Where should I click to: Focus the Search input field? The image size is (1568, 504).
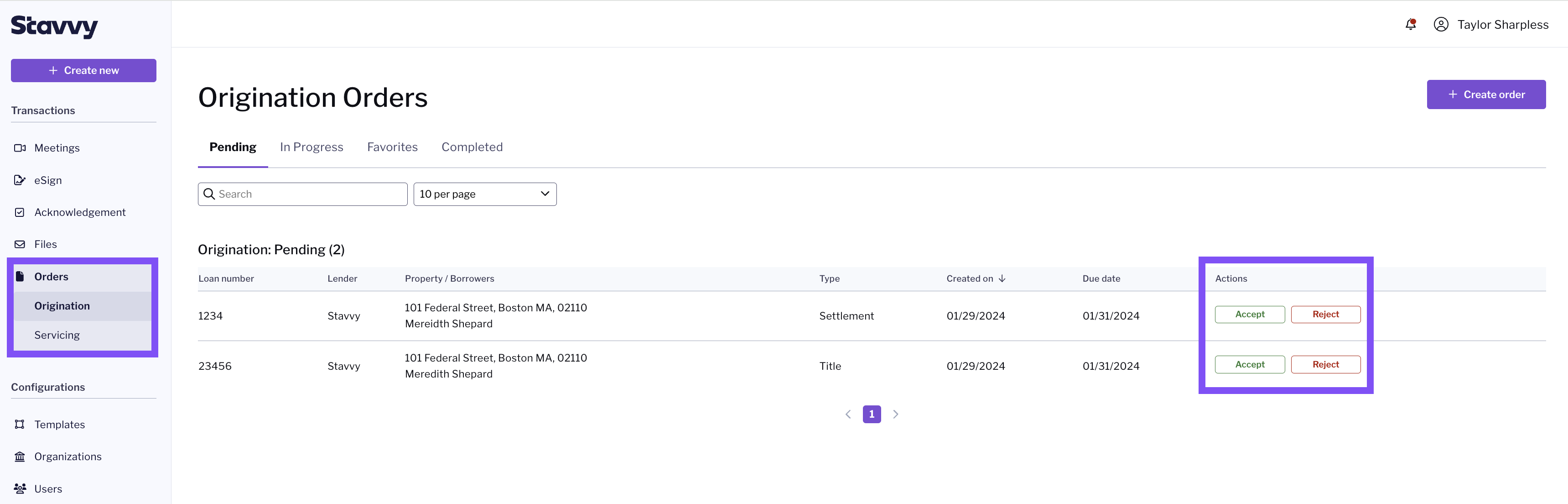pos(302,194)
